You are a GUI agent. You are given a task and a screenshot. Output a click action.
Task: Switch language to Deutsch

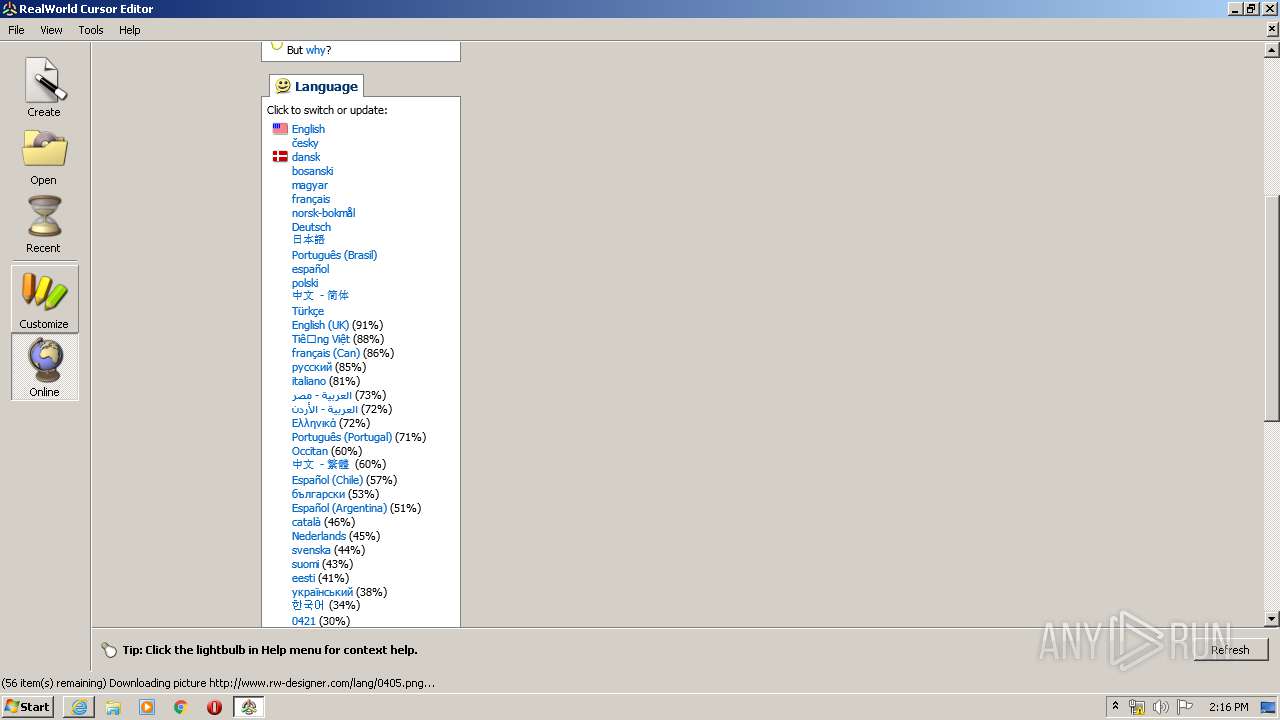tap(311, 227)
